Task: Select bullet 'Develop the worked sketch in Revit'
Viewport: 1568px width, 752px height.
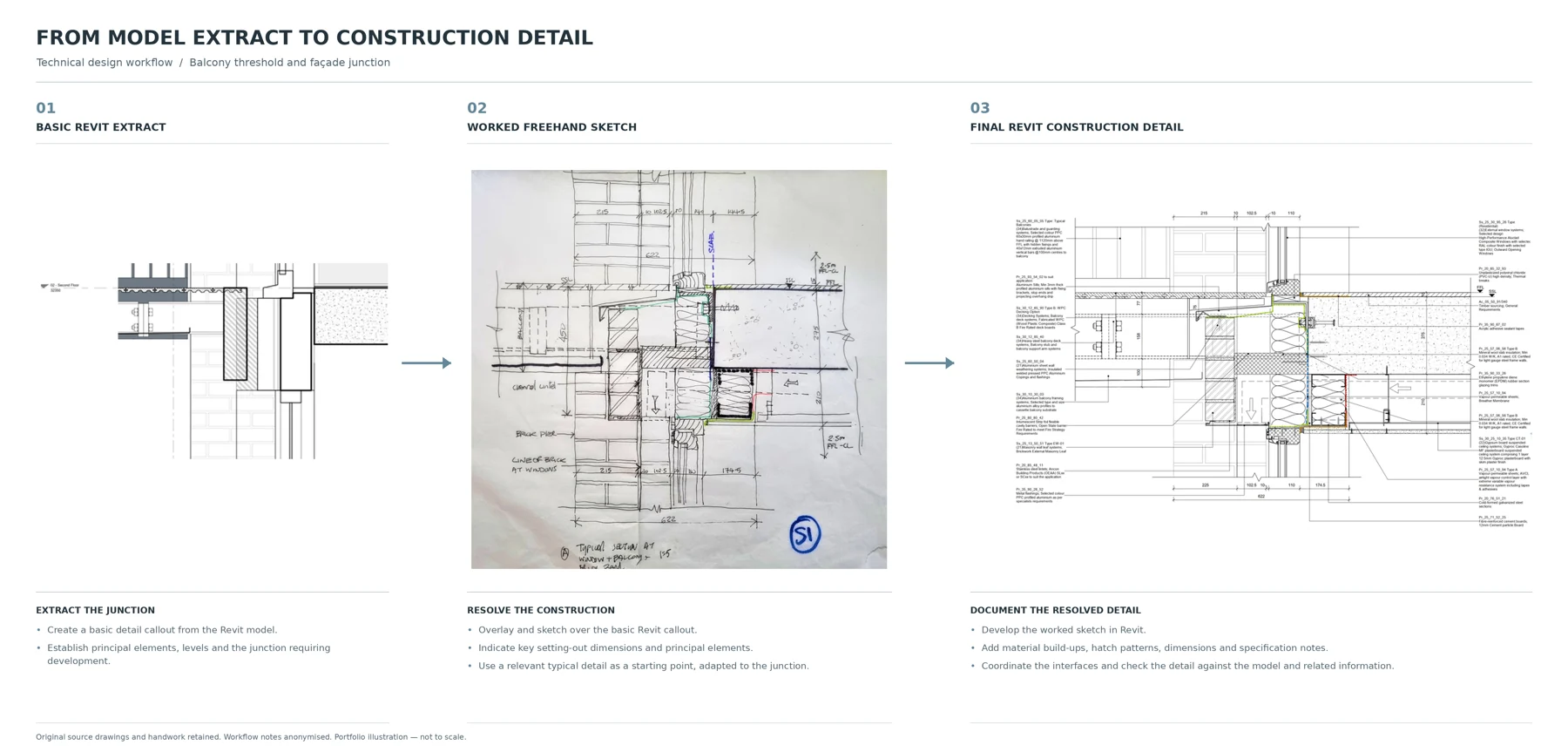Action: coord(1064,630)
